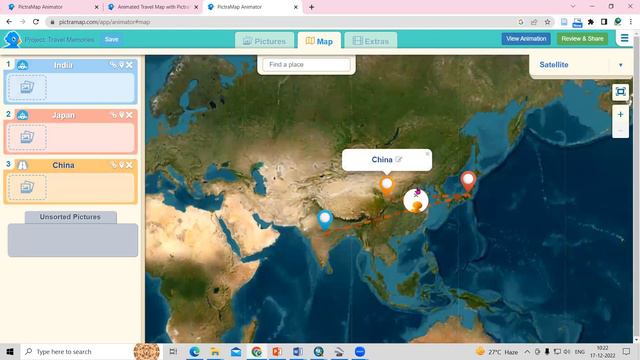Open the Unsorted Pictures tab
This screenshot has height=360, width=640.
70,217
